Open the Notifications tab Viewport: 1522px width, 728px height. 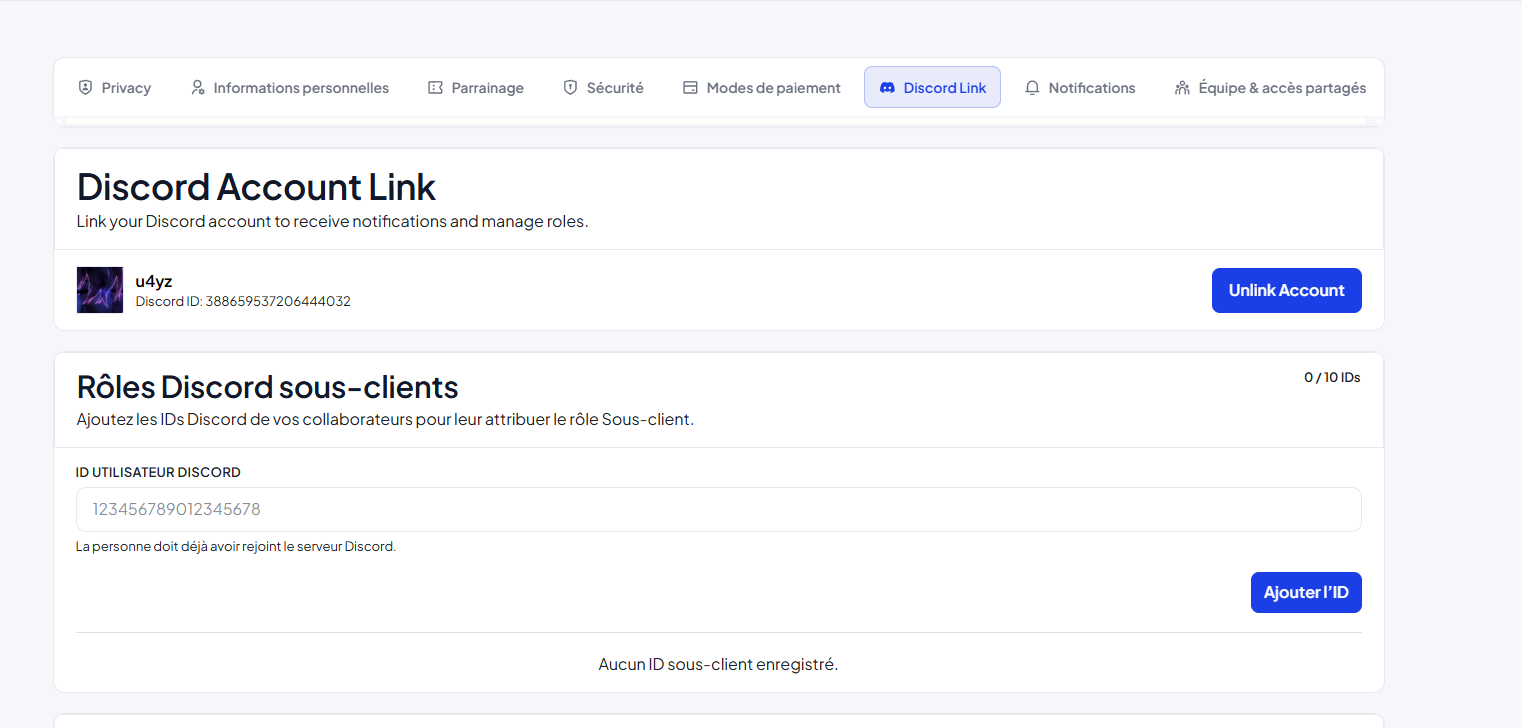click(1081, 88)
